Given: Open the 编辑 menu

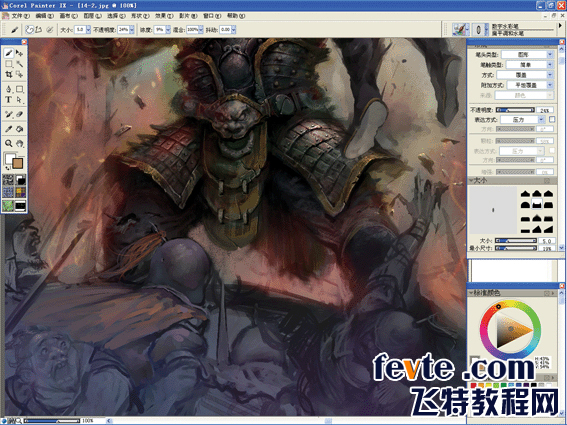Looking at the screenshot, I should 44,16.
